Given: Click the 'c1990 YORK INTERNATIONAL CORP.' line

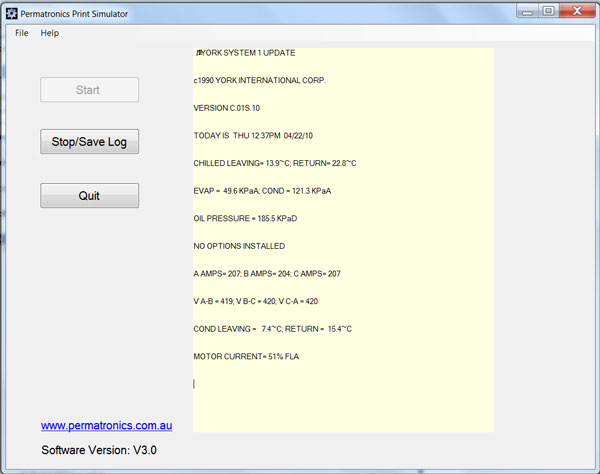Looking at the screenshot, I should 260,80.
